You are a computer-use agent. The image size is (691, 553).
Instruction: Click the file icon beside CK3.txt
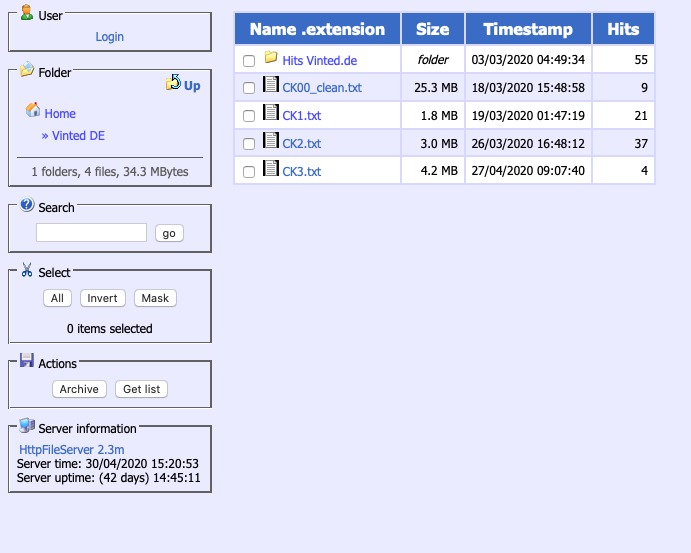(x=271, y=169)
